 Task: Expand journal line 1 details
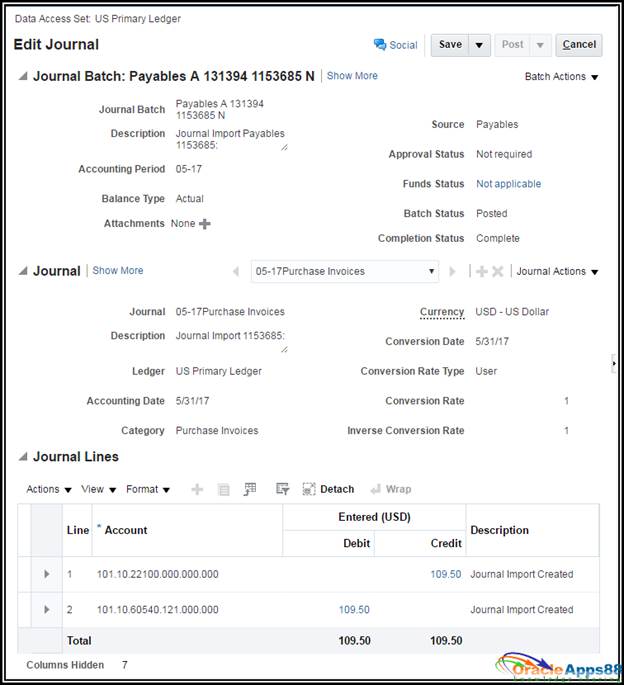(47, 574)
